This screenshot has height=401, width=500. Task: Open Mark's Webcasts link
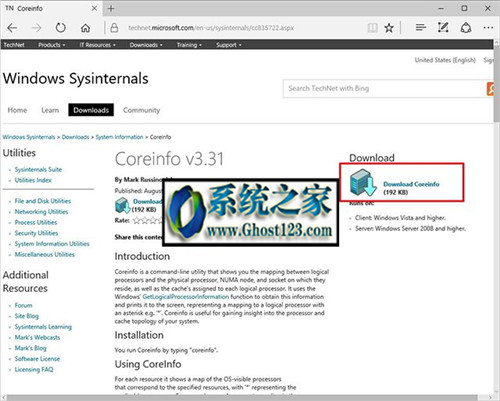(37, 337)
